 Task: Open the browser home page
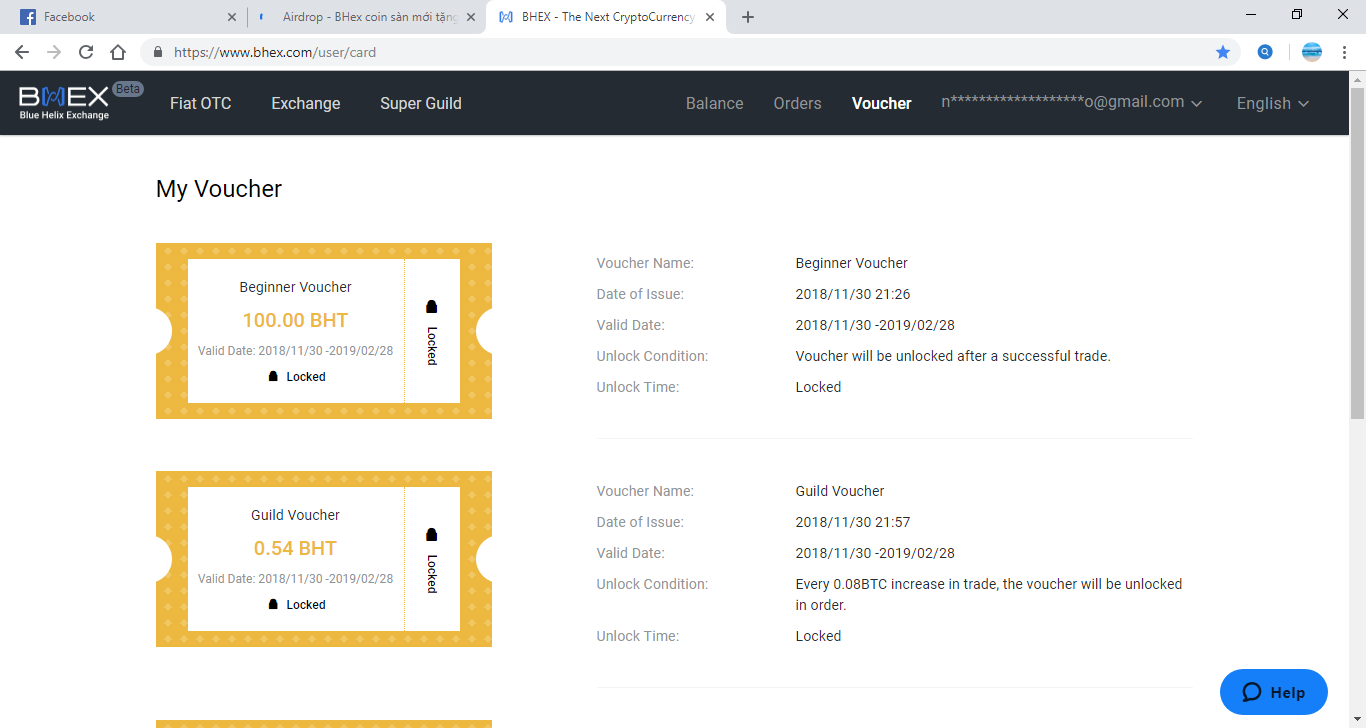(x=118, y=52)
